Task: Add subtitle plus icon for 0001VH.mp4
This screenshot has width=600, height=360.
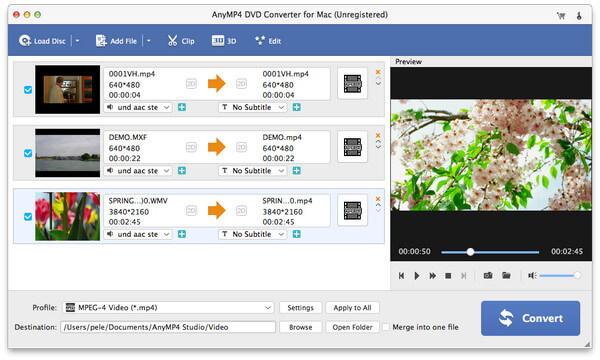Action: [297, 108]
